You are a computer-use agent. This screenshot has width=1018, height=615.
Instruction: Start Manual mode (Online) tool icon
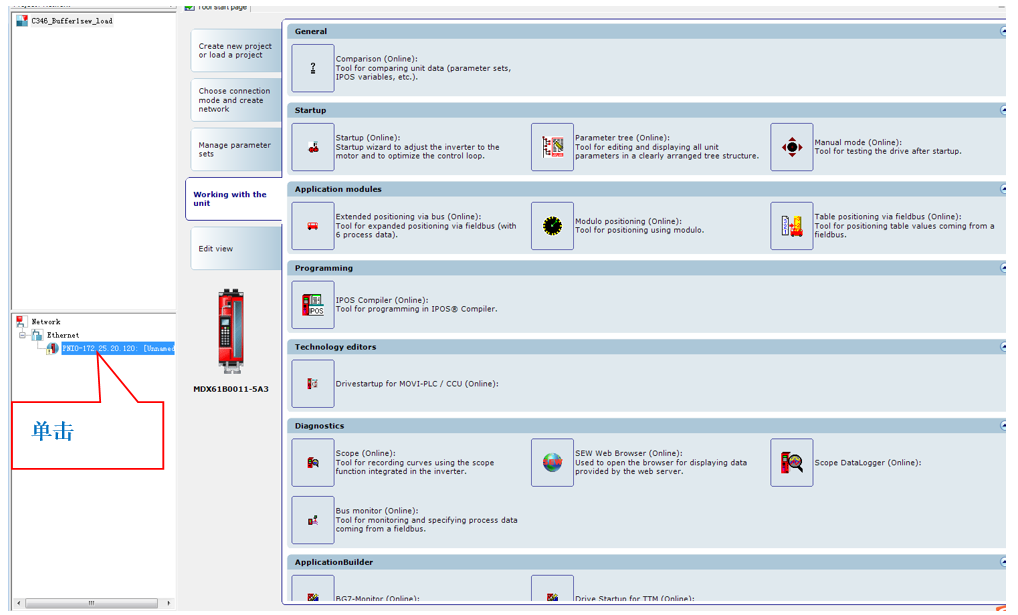[x=791, y=147]
